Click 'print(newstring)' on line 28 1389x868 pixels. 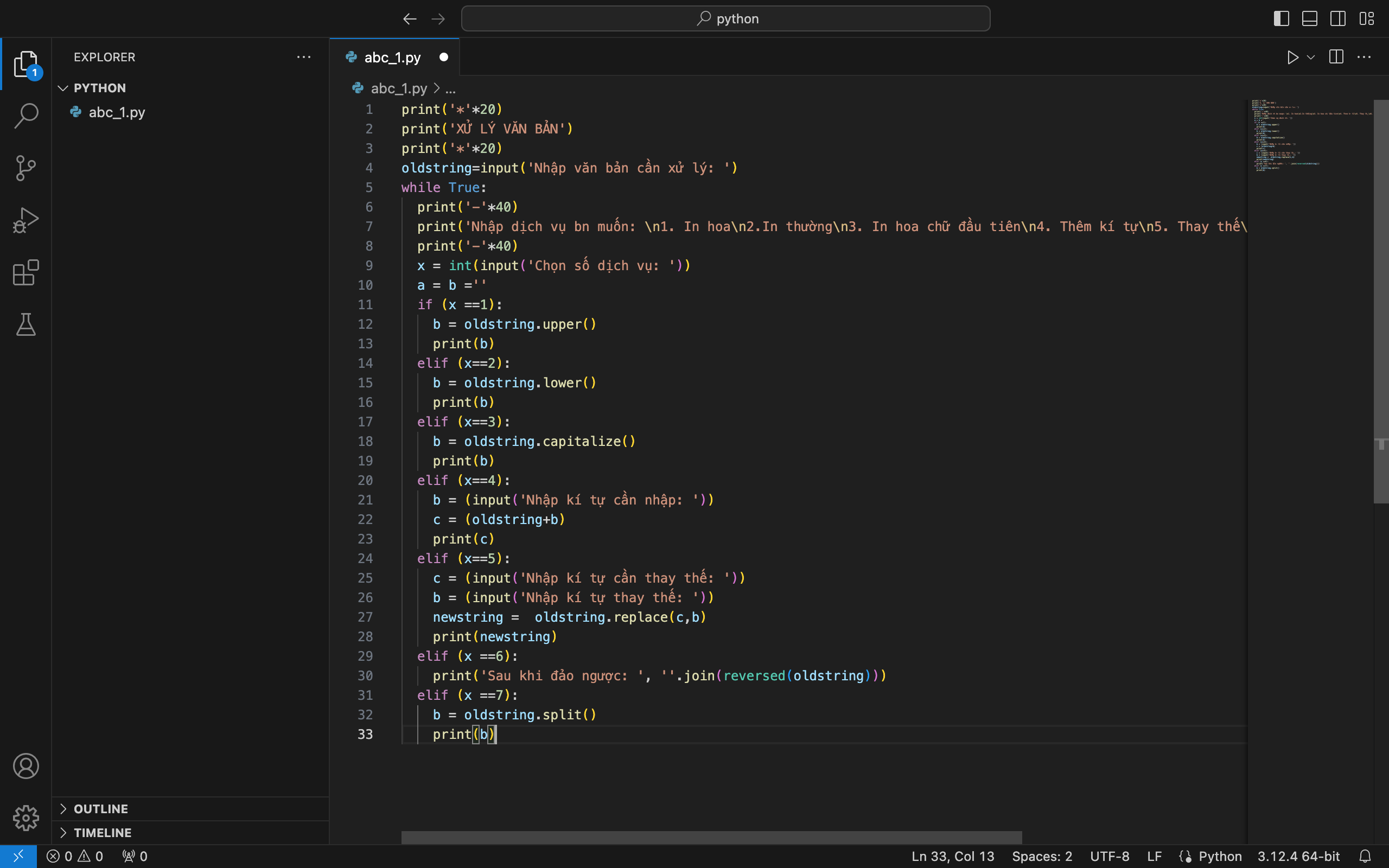495,637
